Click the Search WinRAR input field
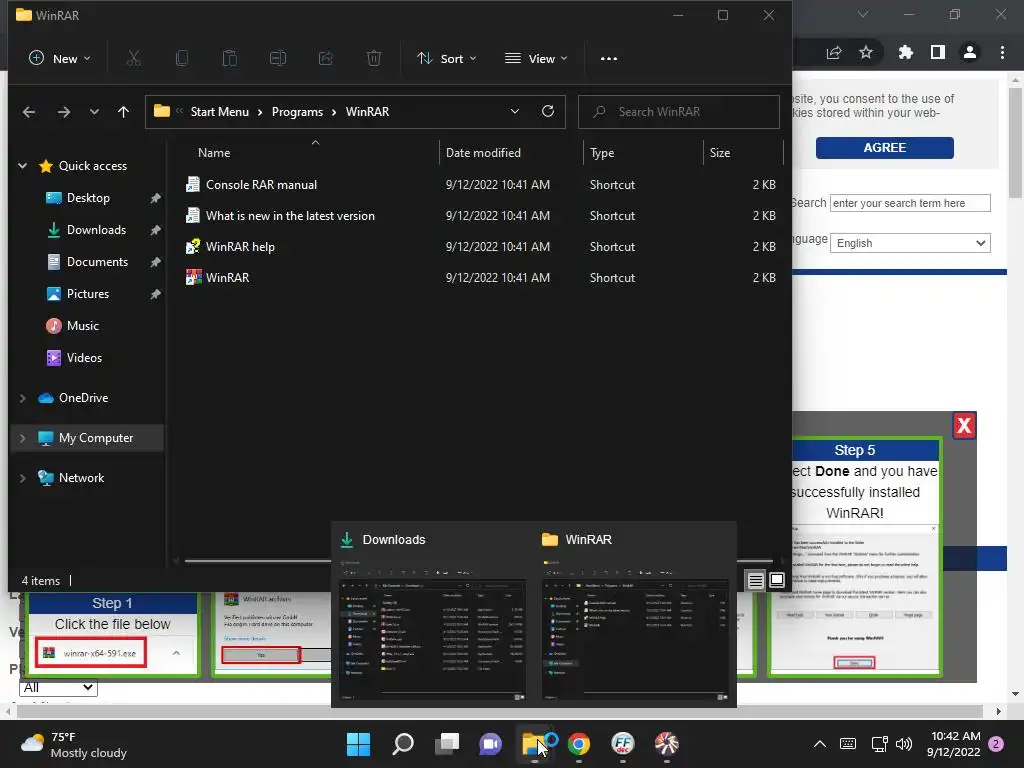Image resolution: width=1024 pixels, height=768 pixels. (679, 112)
